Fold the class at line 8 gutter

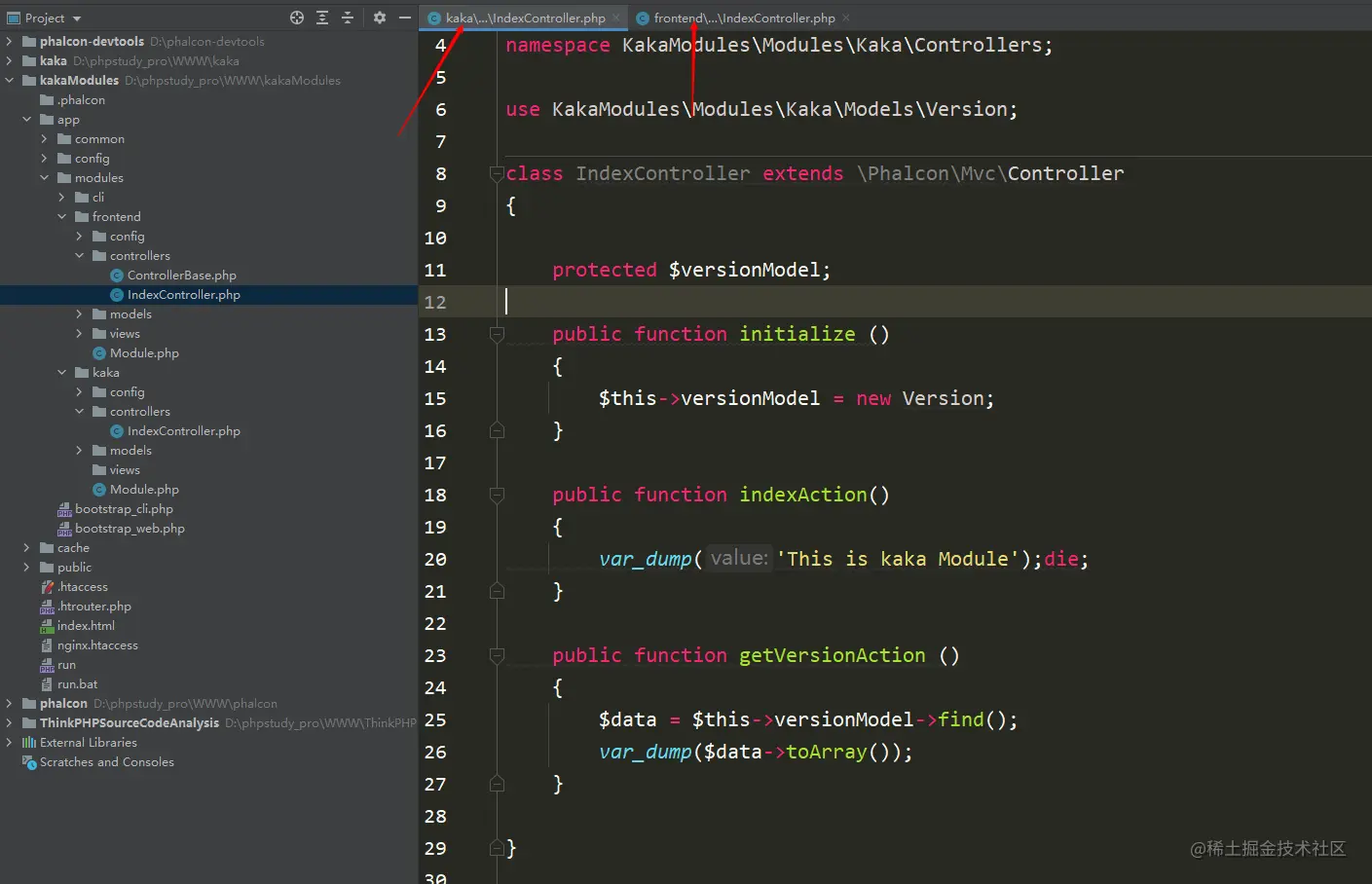pos(497,173)
